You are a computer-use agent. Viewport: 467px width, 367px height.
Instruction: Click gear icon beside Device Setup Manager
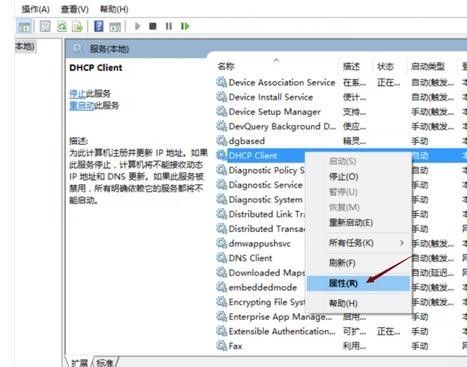[221, 111]
